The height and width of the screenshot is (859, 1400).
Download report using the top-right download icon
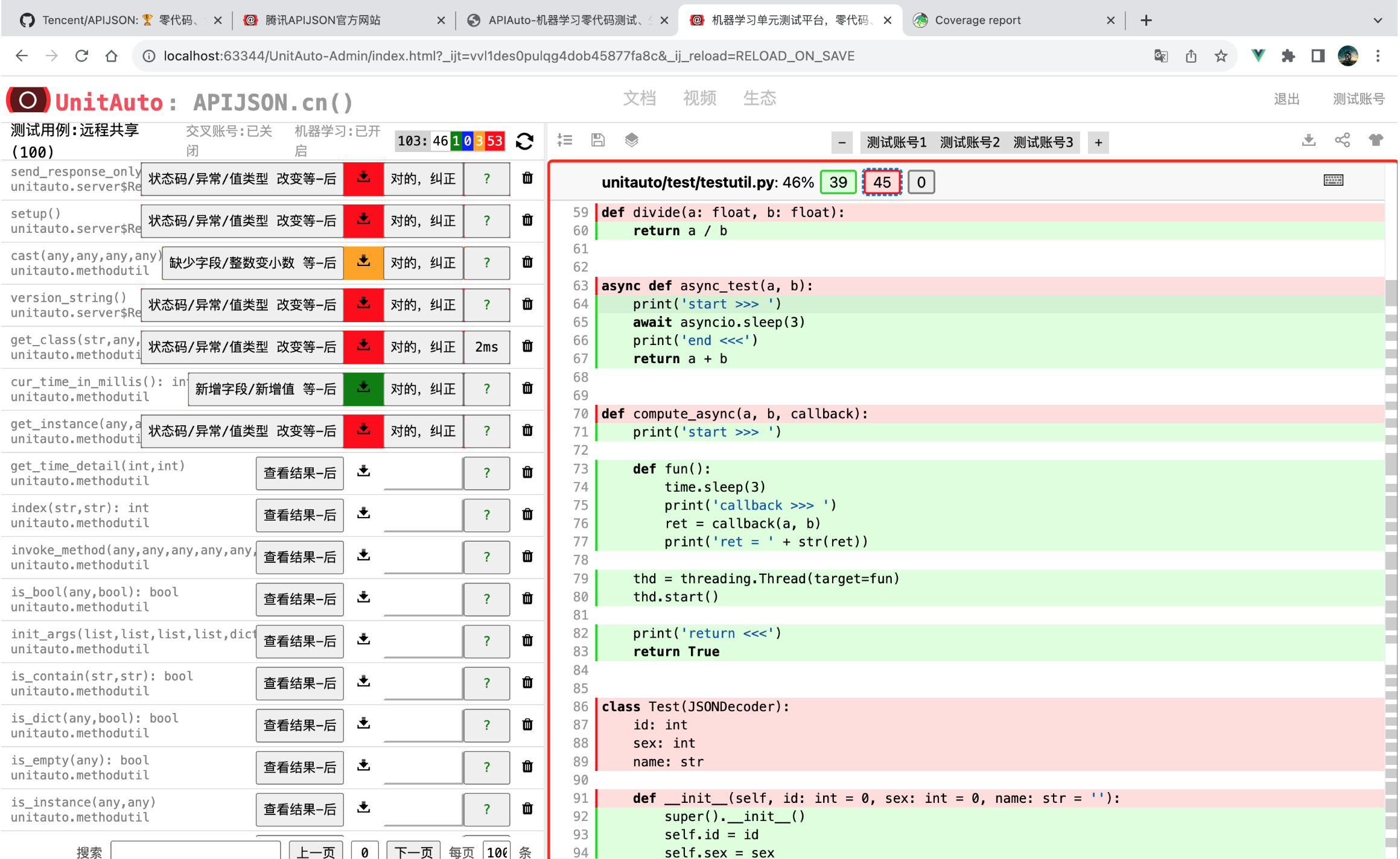coord(1308,140)
